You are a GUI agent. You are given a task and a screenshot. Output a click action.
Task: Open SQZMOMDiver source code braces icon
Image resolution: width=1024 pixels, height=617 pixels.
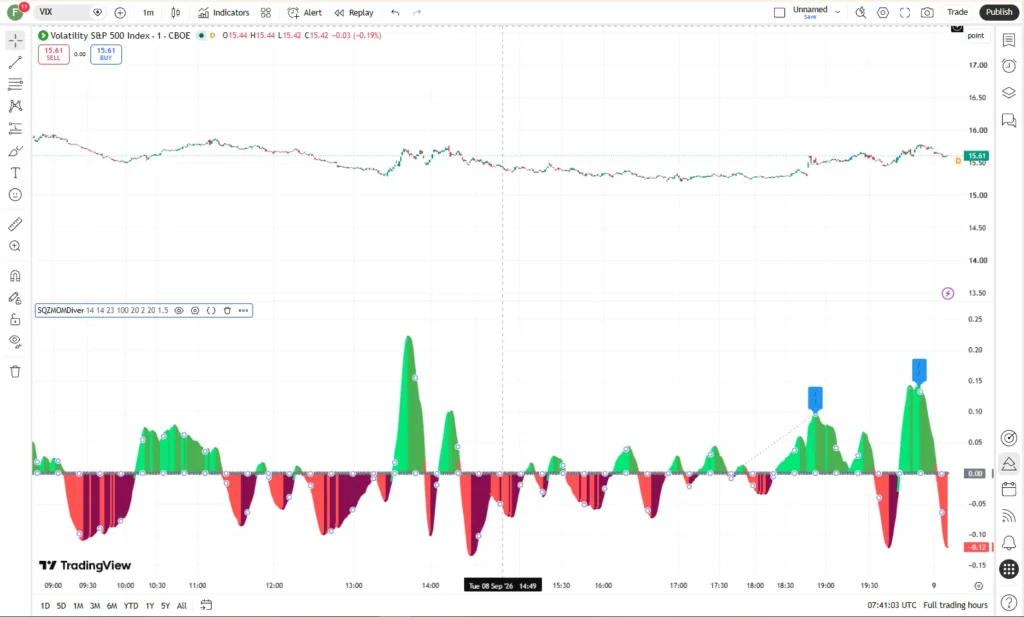tap(211, 311)
